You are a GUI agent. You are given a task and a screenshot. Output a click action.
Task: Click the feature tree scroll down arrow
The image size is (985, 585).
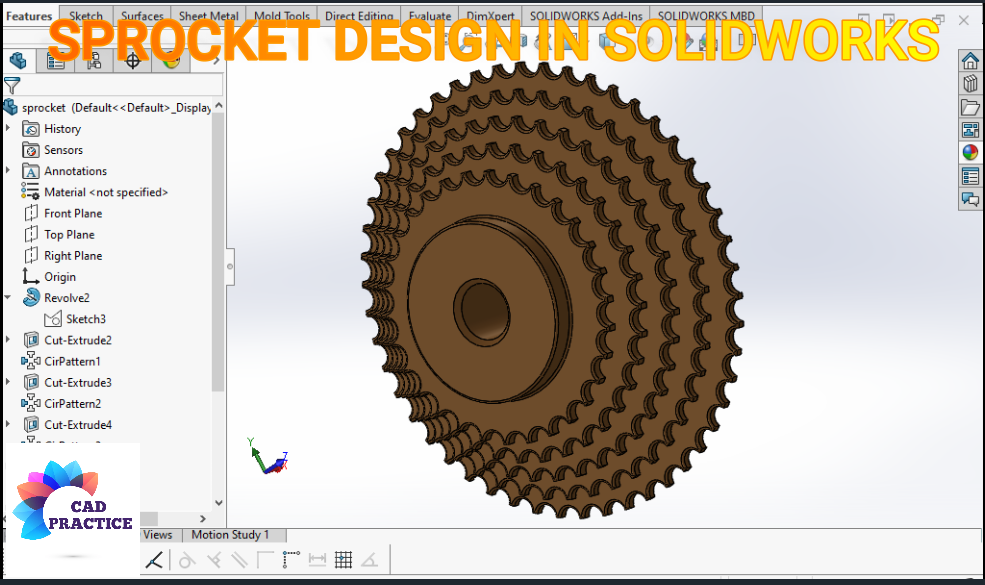[x=219, y=503]
